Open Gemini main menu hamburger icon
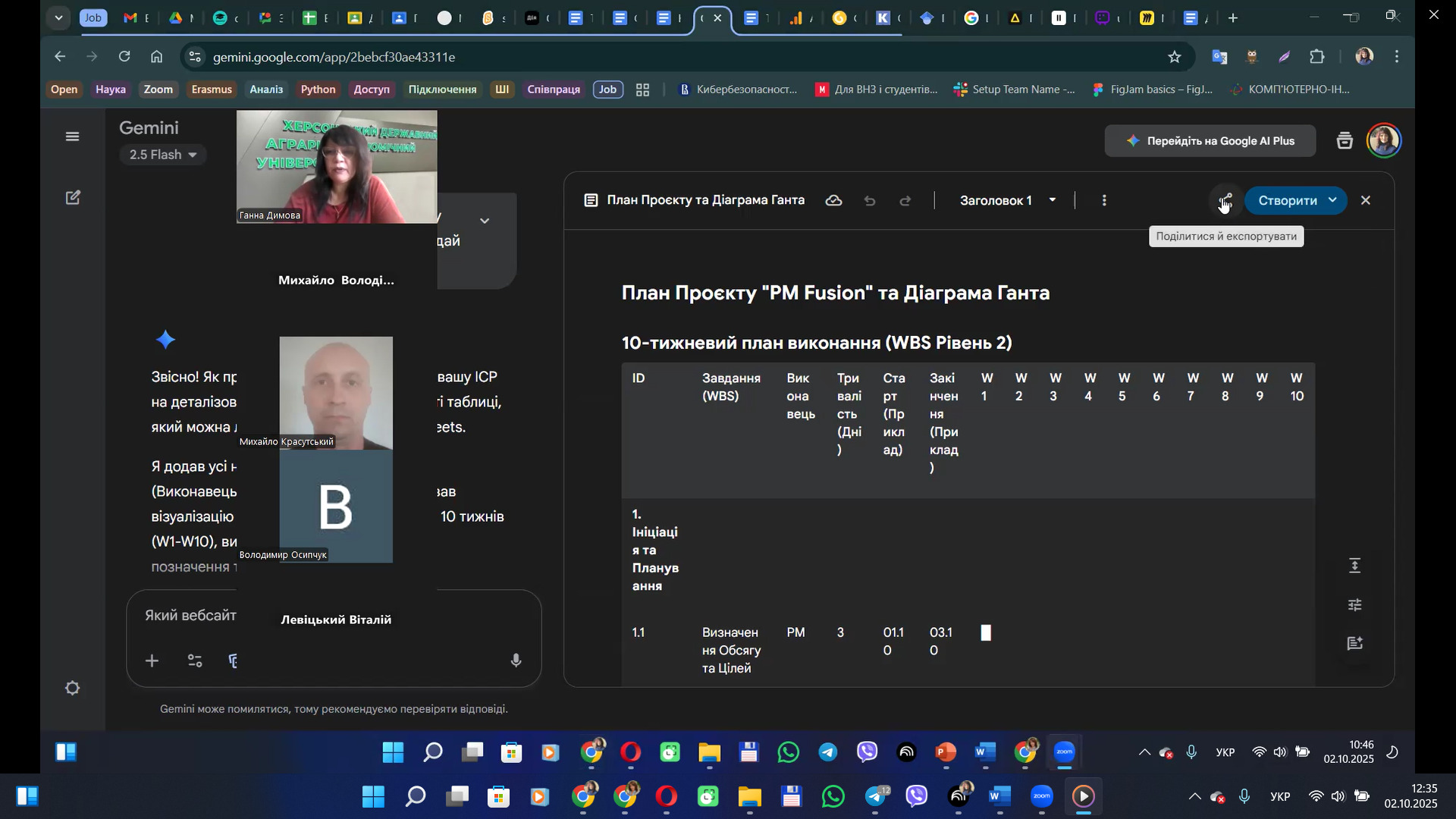Viewport: 1456px width, 819px height. tap(72, 136)
